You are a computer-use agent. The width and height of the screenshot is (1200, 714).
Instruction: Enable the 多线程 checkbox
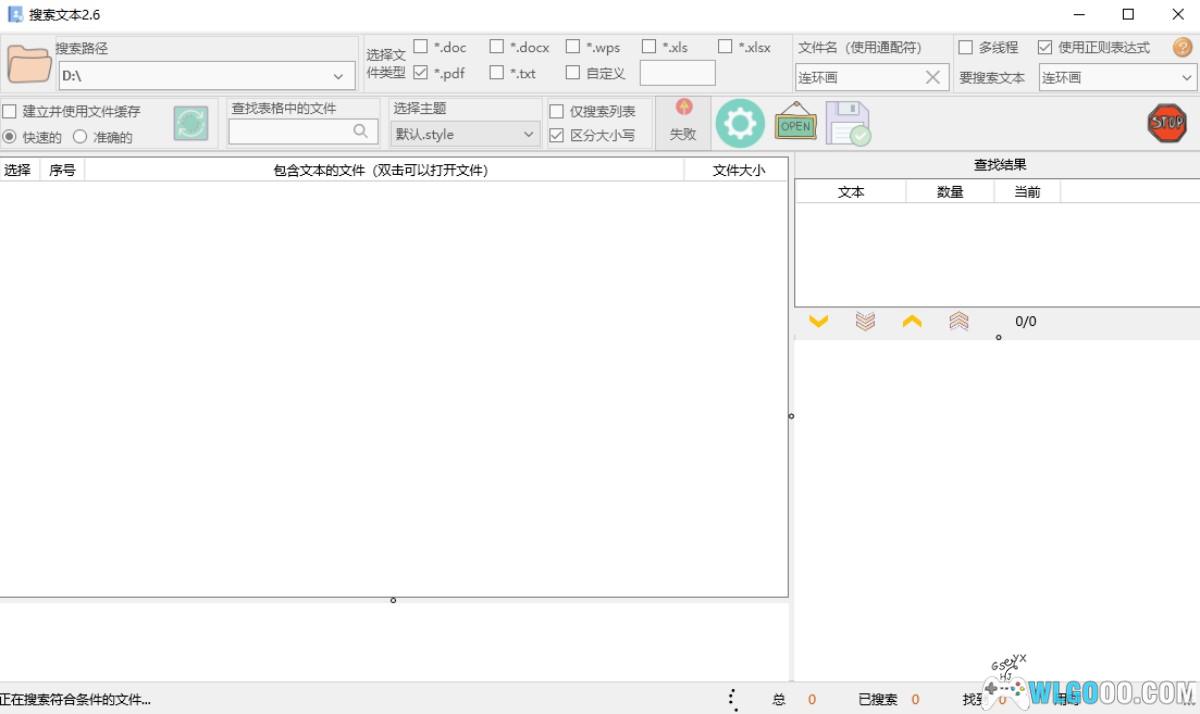965,47
